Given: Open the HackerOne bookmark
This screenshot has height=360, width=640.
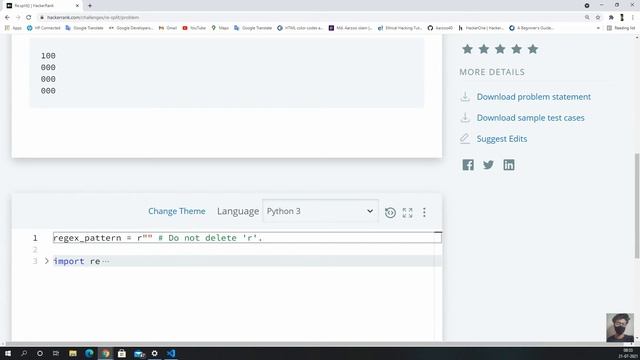Looking at the screenshot, I should point(481,28).
